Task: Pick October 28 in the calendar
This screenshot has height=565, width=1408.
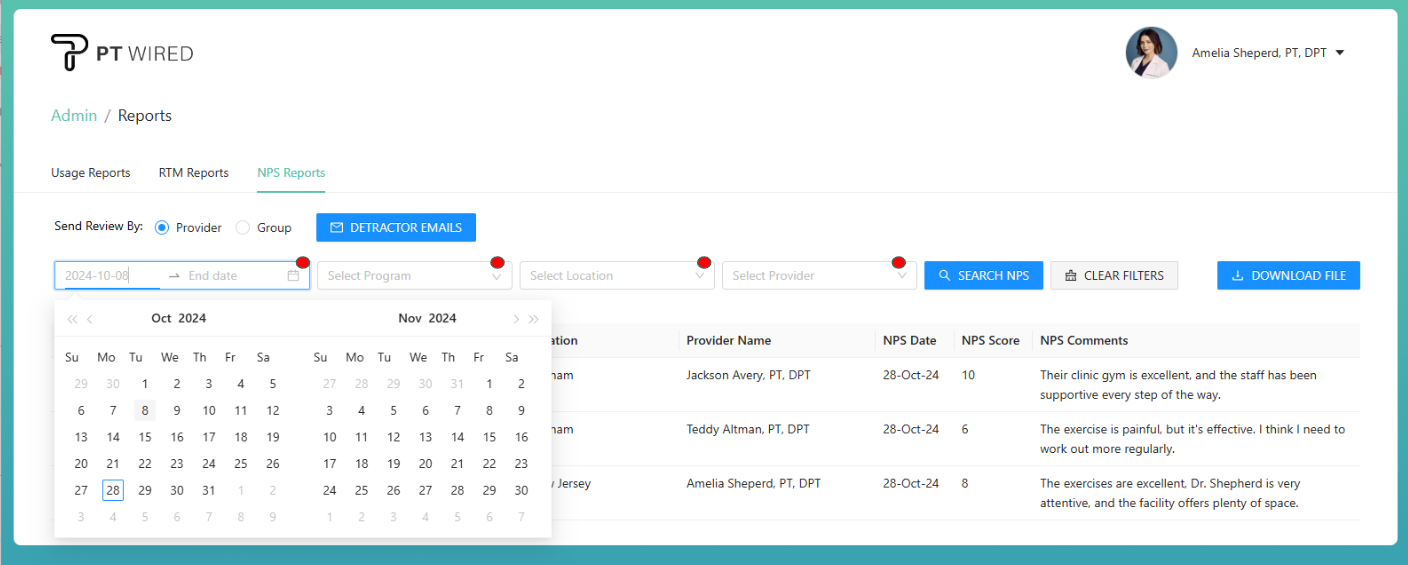Action: [x=113, y=491]
